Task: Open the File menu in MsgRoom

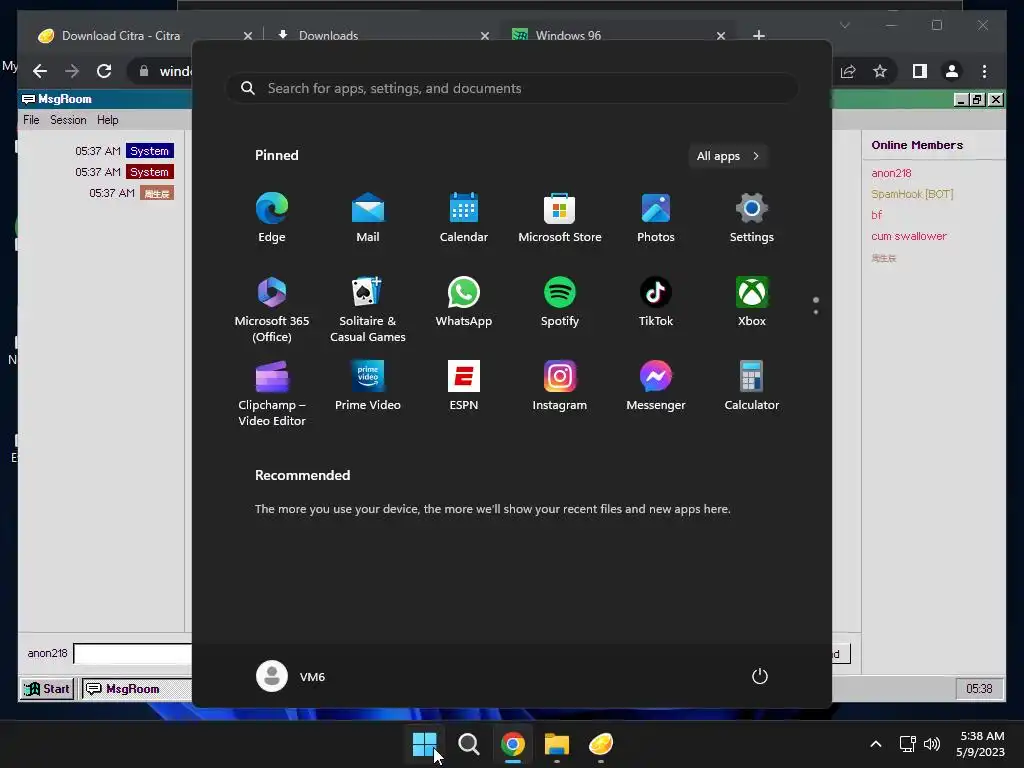Action: [x=31, y=120]
